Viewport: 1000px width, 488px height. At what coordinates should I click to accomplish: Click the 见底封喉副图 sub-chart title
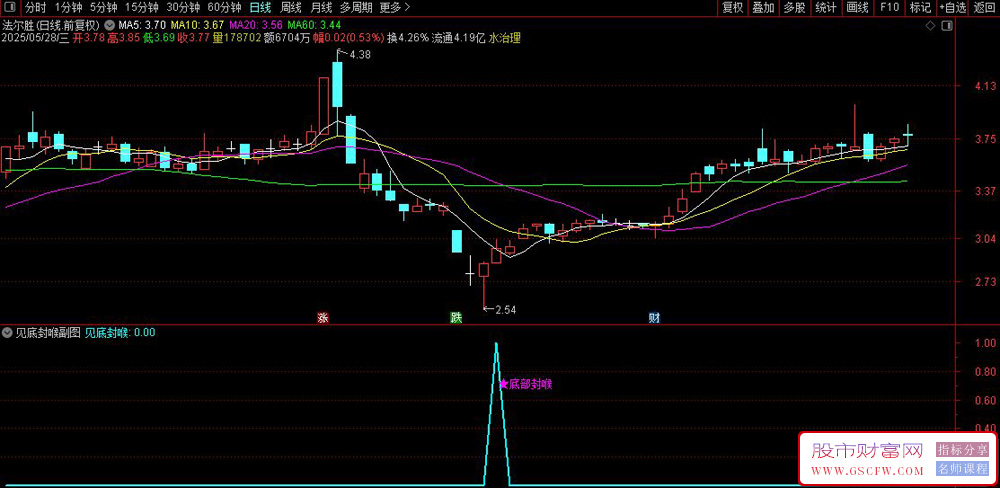click(x=48, y=332)
